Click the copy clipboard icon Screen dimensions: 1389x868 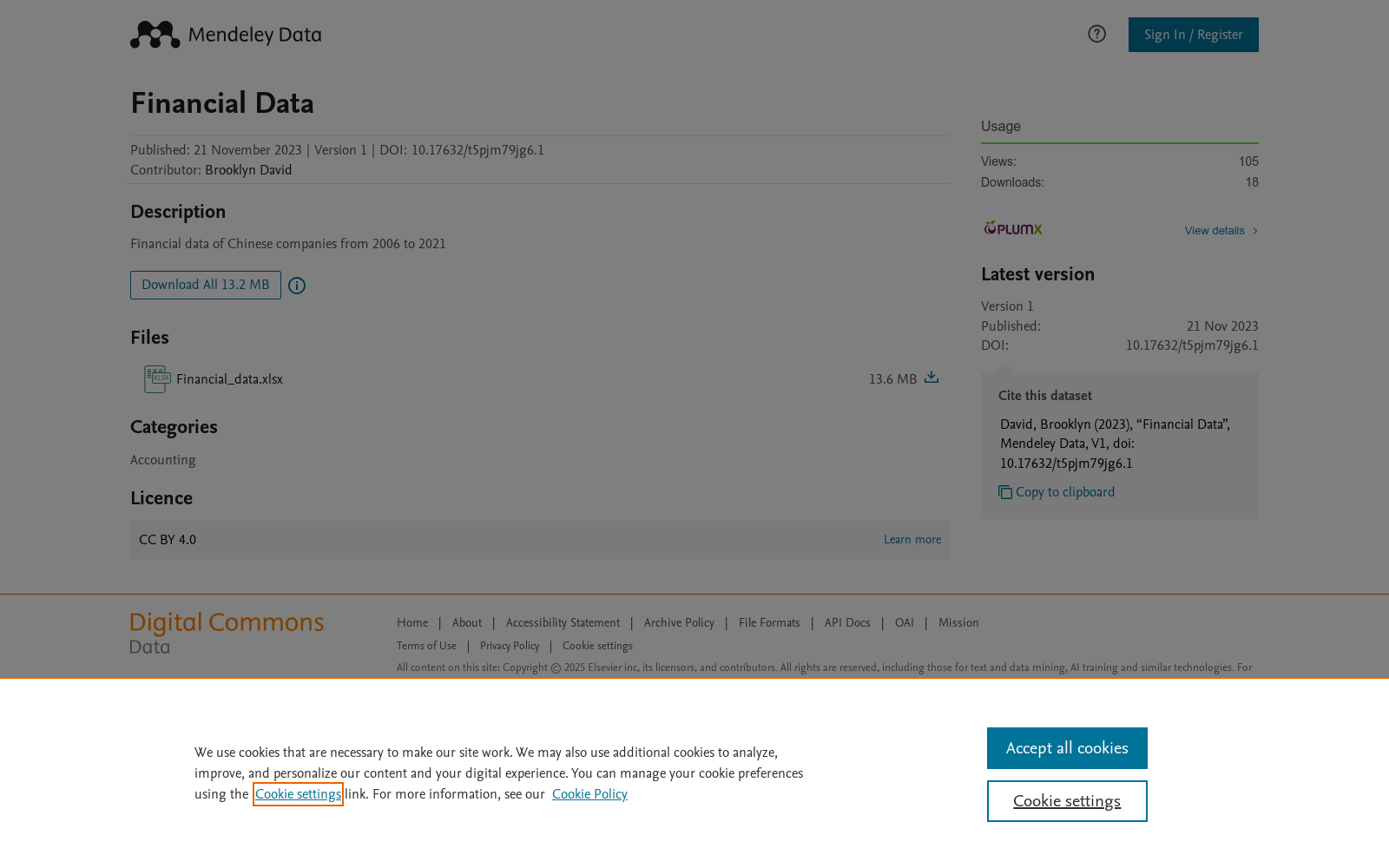tap(1005, 492)
